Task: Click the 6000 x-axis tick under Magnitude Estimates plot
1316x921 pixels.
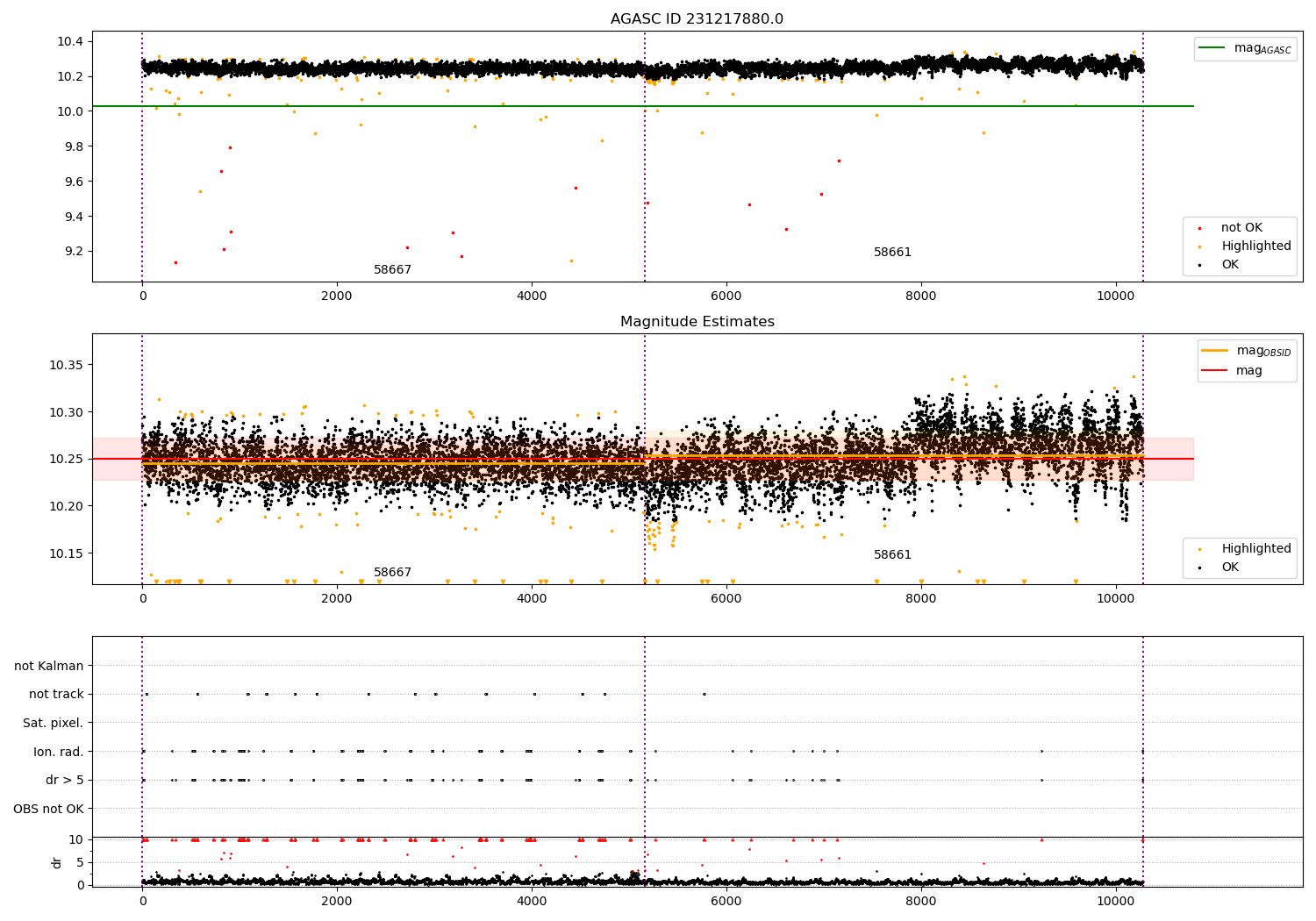Action: [726, 599]
